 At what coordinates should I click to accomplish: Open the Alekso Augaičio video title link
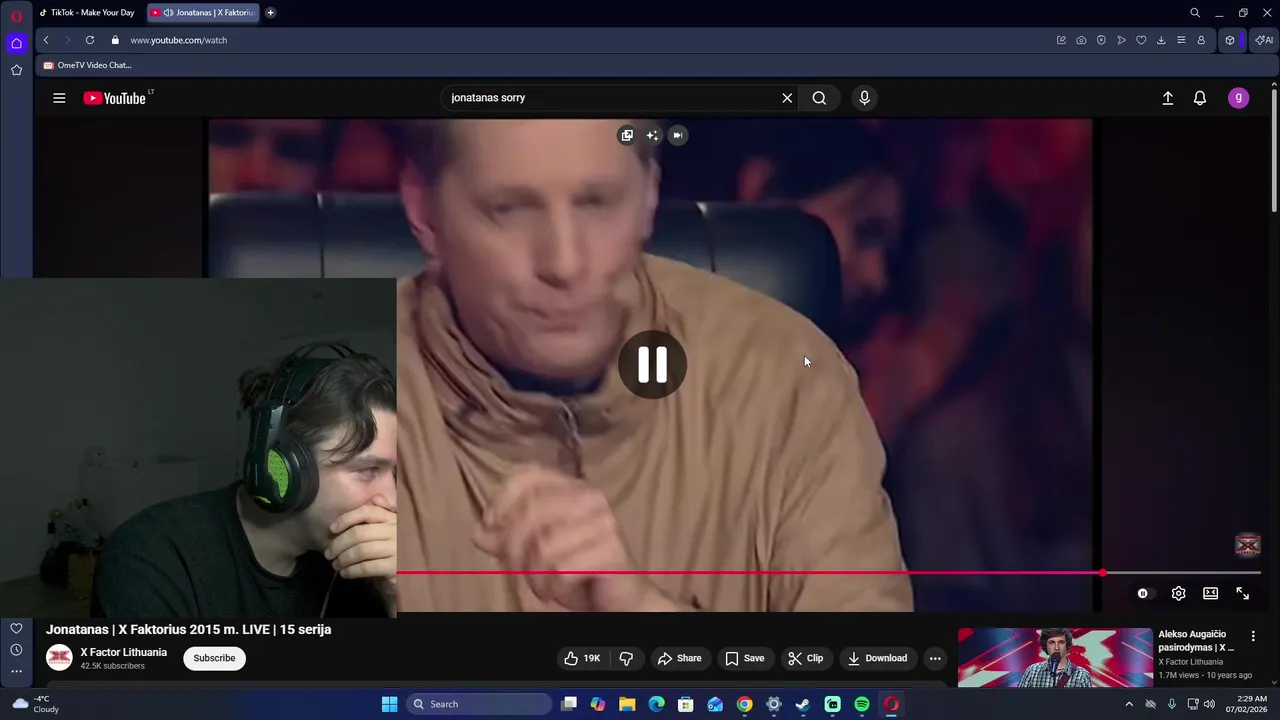(x=1198, y=640)
